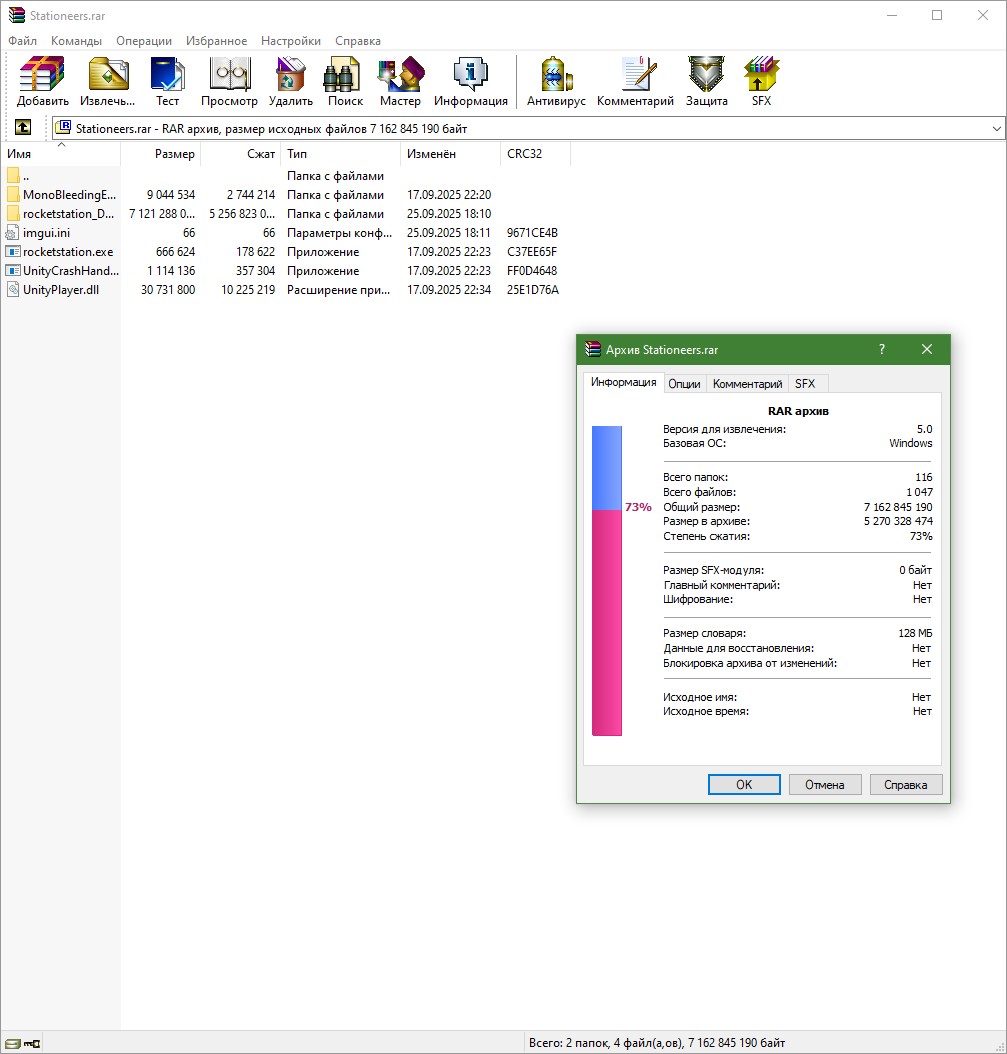Image resolution: width=1007 pixels, height=1054 pixels.
Task: Select the imgui.ini file name
Action: click(46, 233)
